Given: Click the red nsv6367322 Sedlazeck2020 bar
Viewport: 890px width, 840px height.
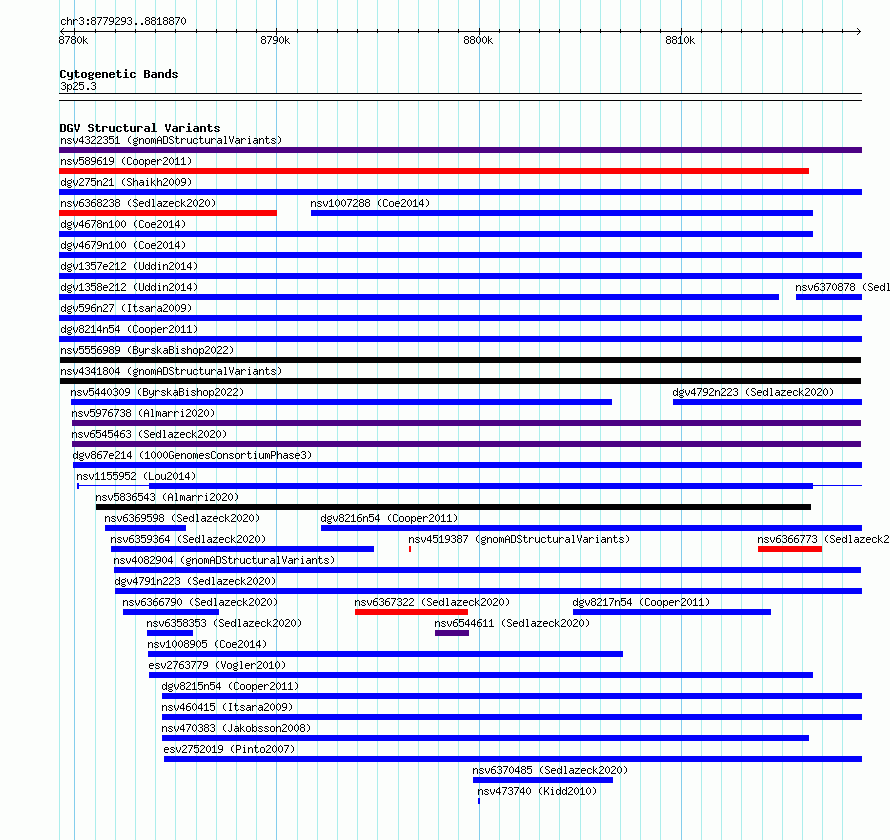Looking at the screenshot, I should pos(412,612).
